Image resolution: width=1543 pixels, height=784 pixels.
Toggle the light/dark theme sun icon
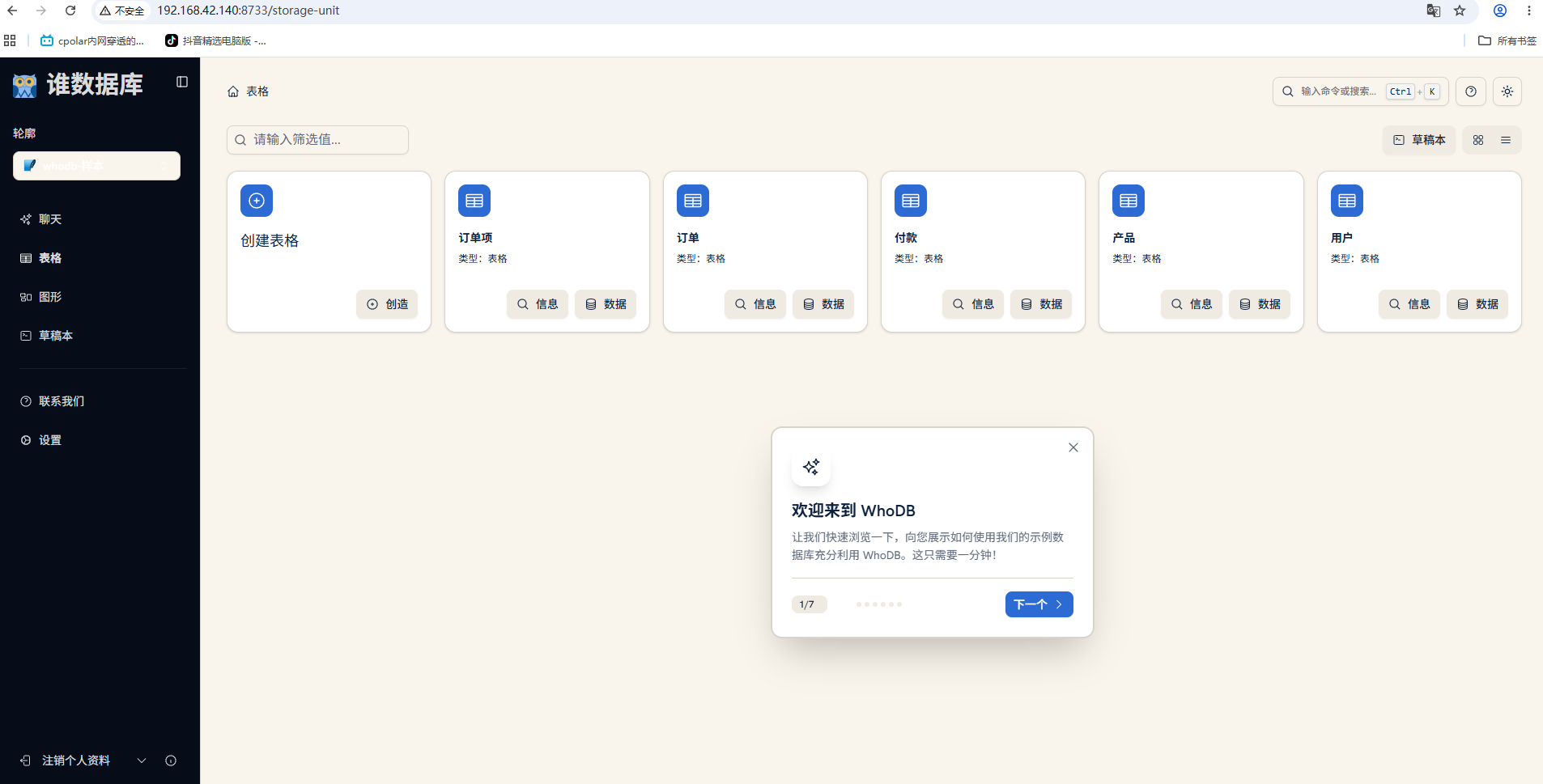(x=1507, y=91)
